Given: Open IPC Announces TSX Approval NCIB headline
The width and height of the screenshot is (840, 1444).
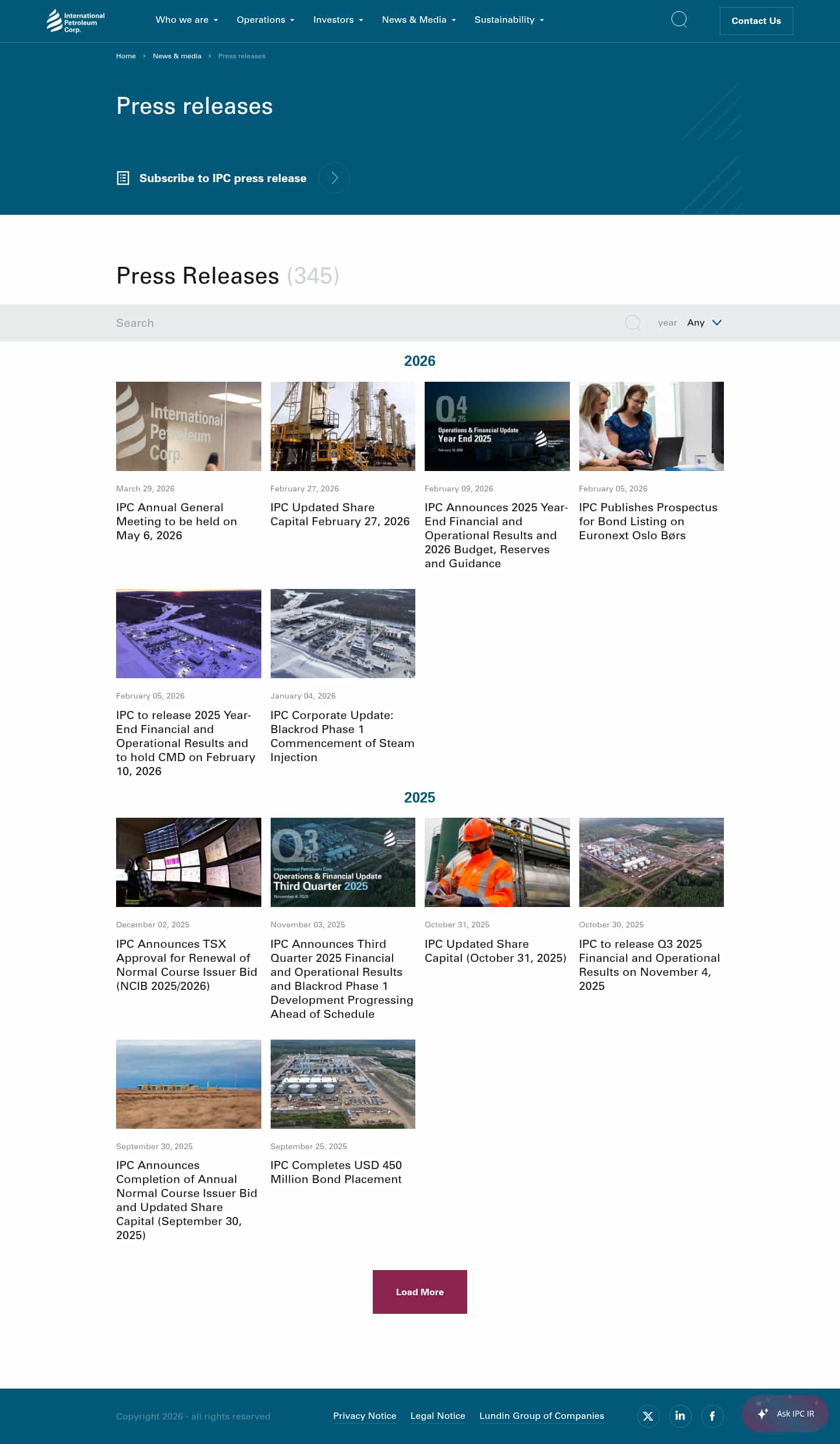Looking at the screenshot, I should [187, 965].
